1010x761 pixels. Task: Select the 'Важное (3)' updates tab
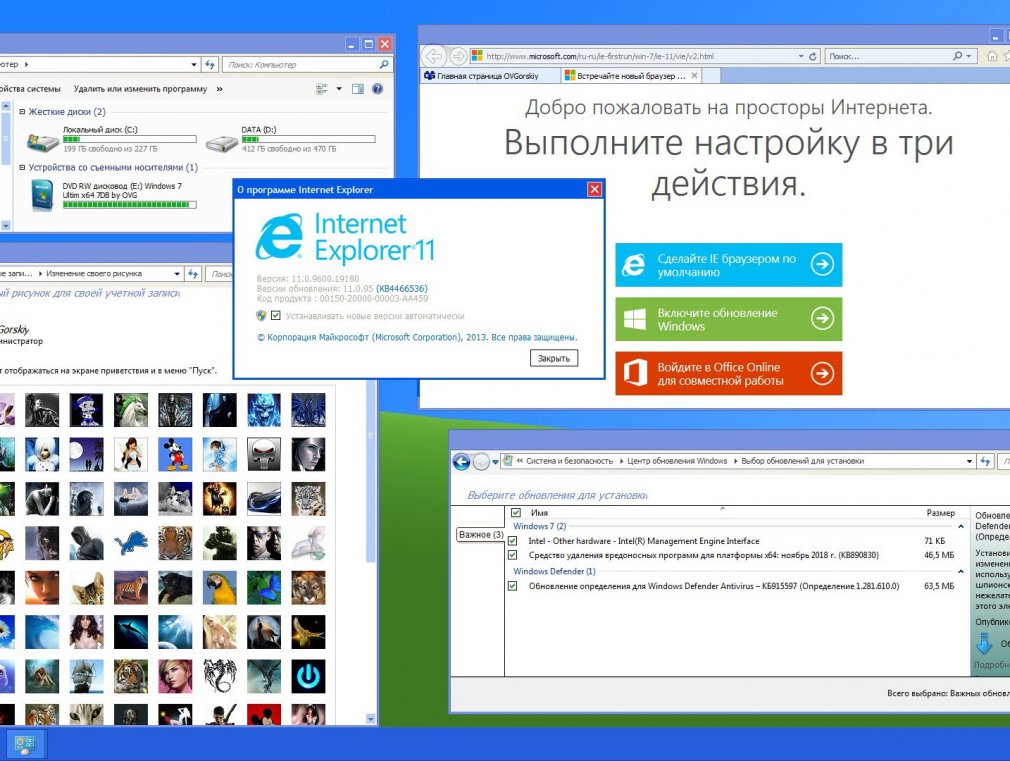(481, 535)
